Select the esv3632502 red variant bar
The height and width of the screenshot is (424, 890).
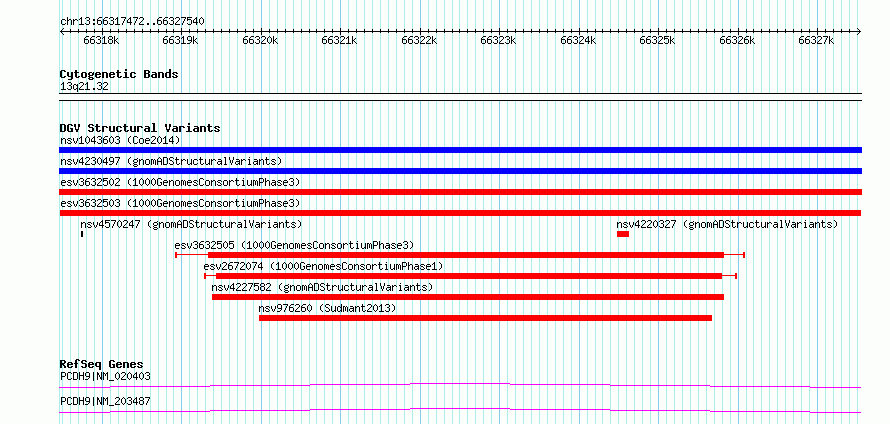point(460,192)
